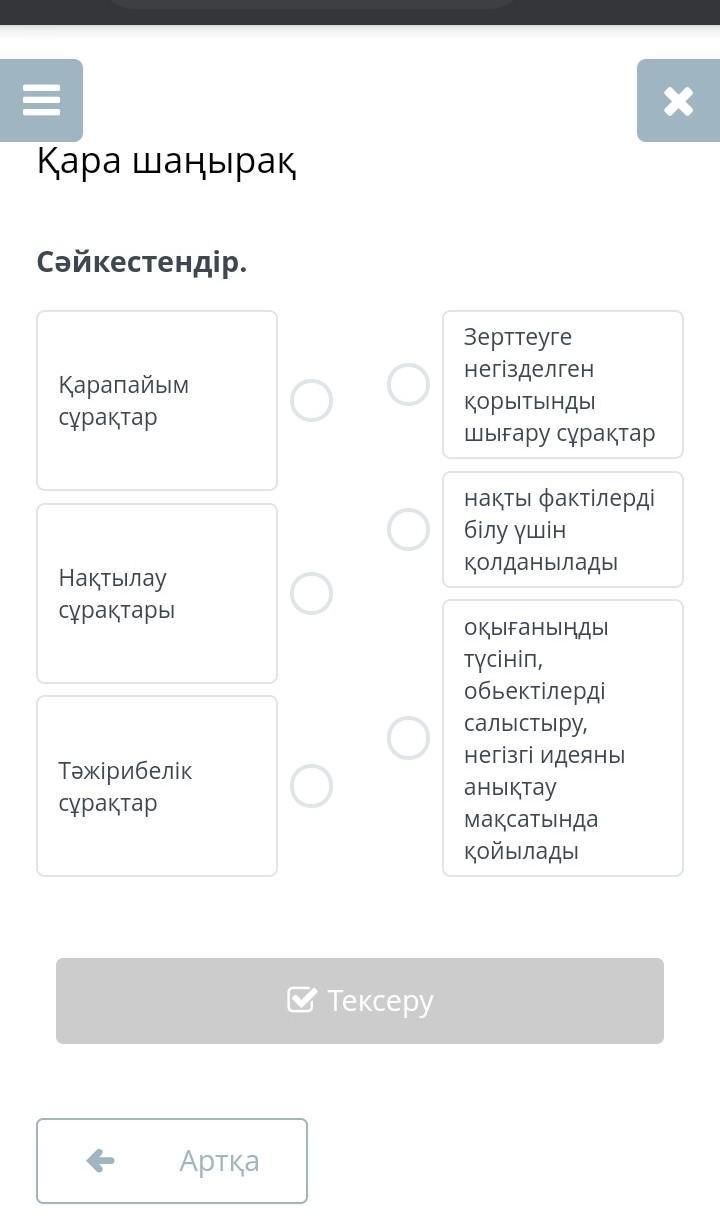Click the Зерттеуге негізделген қорытынды answer card
This screenshot has width=720, height=1229.
tap(562, 385)
